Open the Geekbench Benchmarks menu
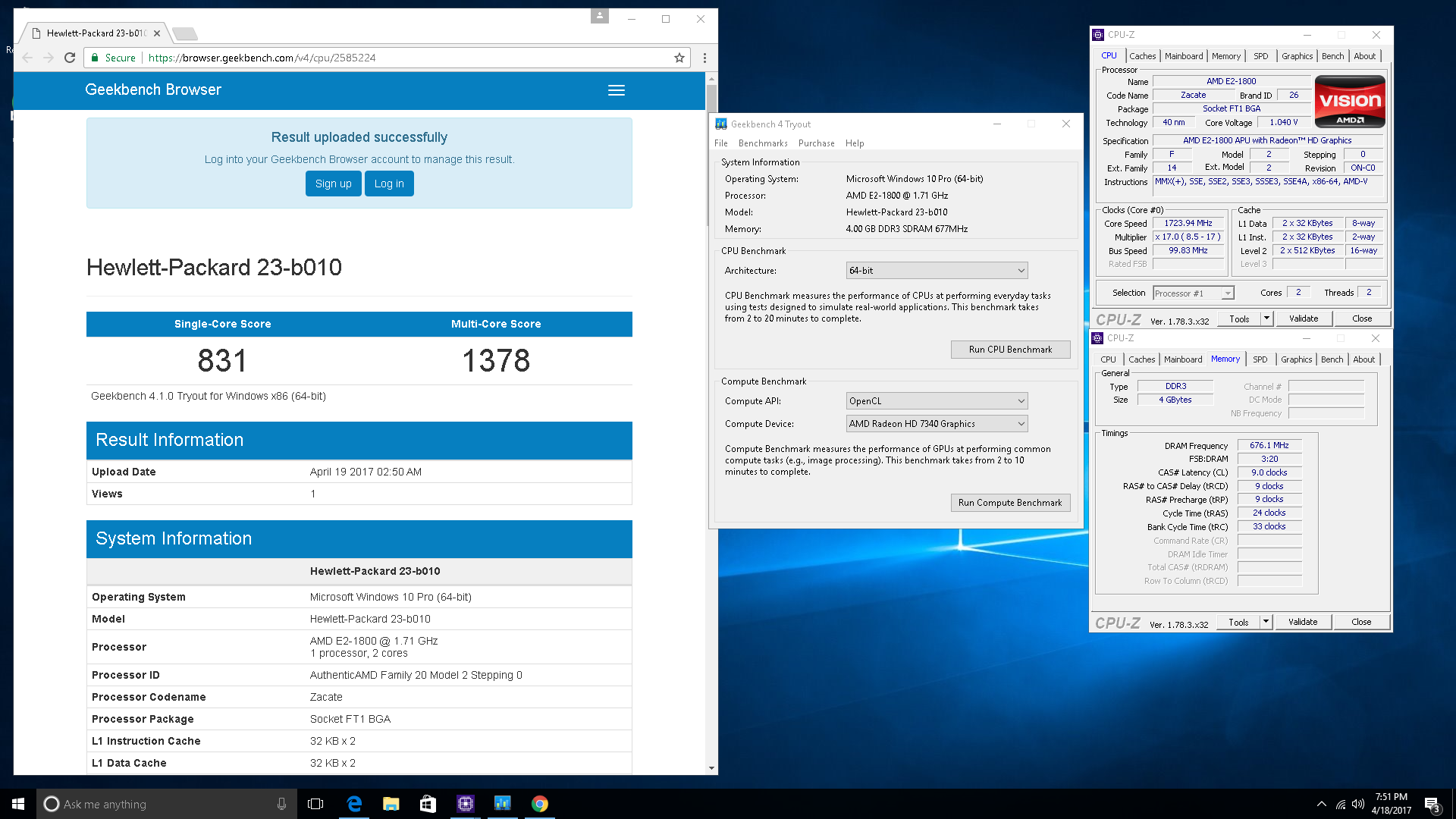1456x819 pixels. (763, 143)
